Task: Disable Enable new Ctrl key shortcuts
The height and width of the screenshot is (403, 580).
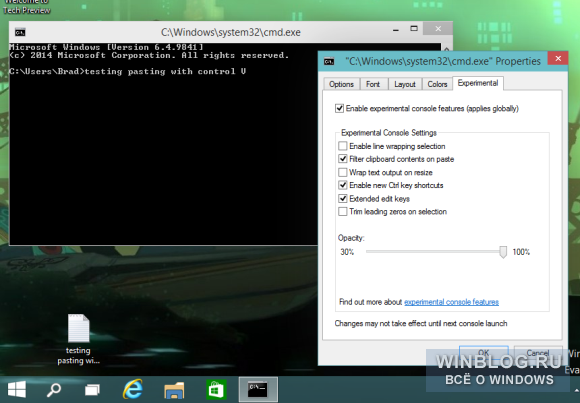Action: [x=343, y=185]
